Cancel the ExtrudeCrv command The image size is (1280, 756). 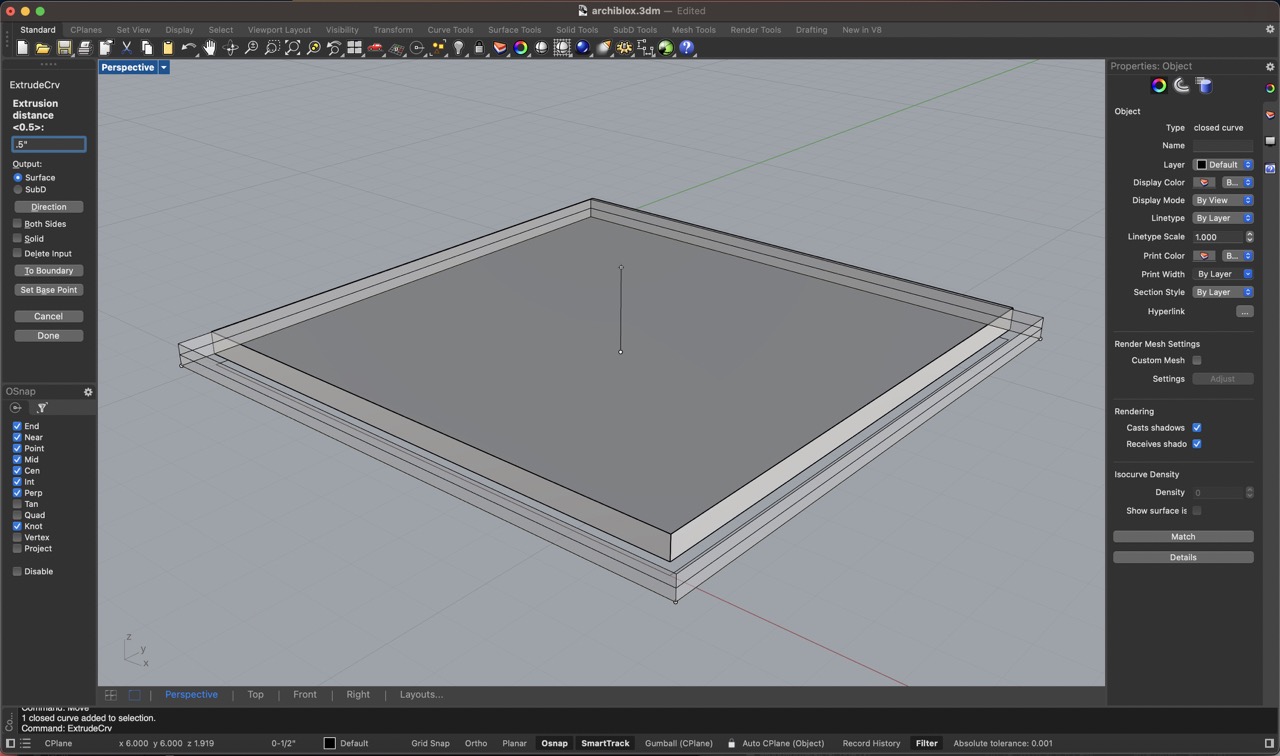point(49,316)
